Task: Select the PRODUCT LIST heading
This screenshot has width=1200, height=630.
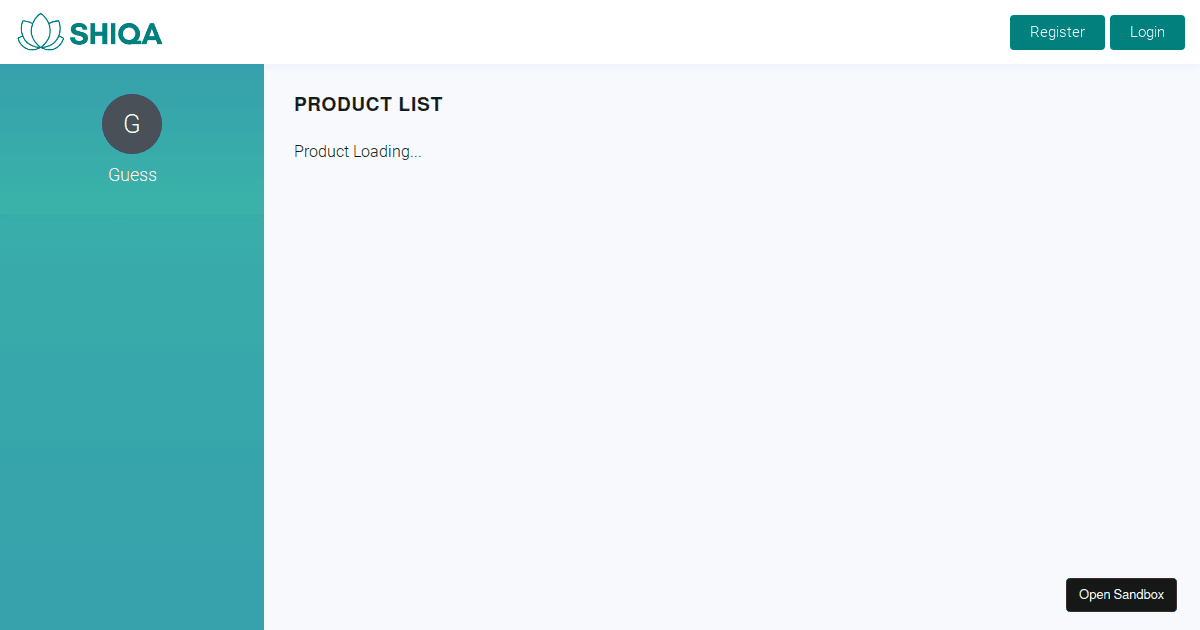Action: coord(368,104)
